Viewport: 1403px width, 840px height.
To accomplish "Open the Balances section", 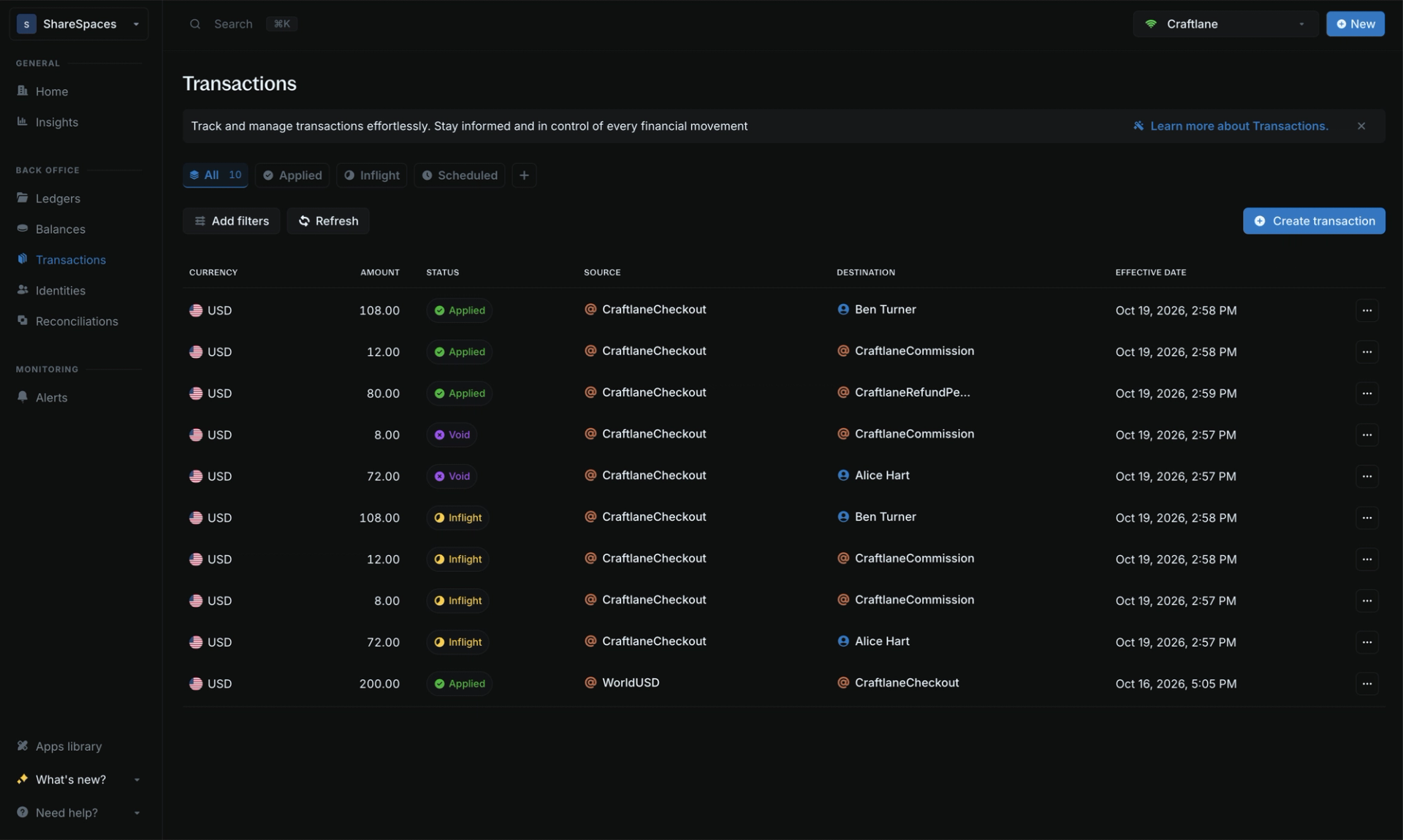I will (x=60, y=229).
